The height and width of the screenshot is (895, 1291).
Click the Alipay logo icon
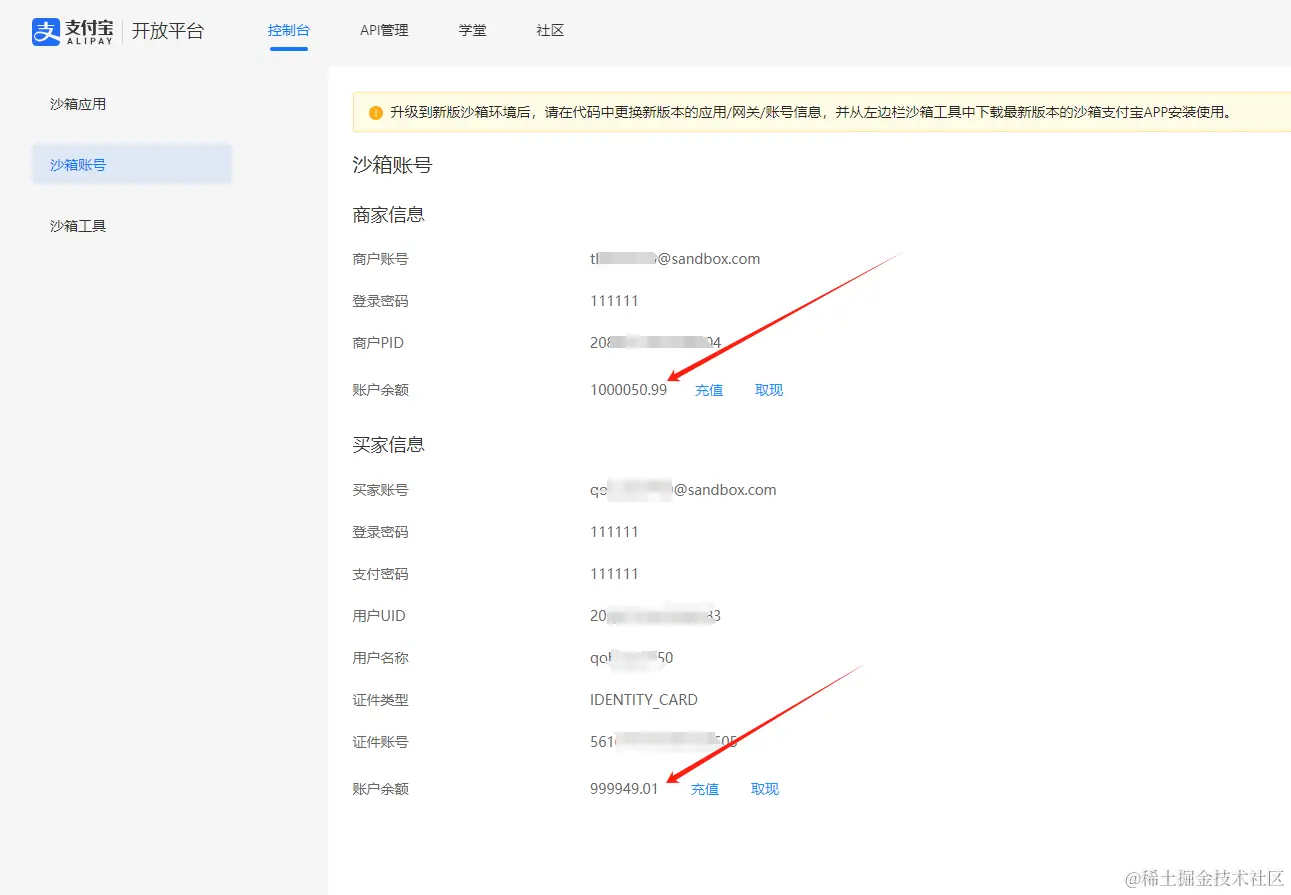coord(47,31)
